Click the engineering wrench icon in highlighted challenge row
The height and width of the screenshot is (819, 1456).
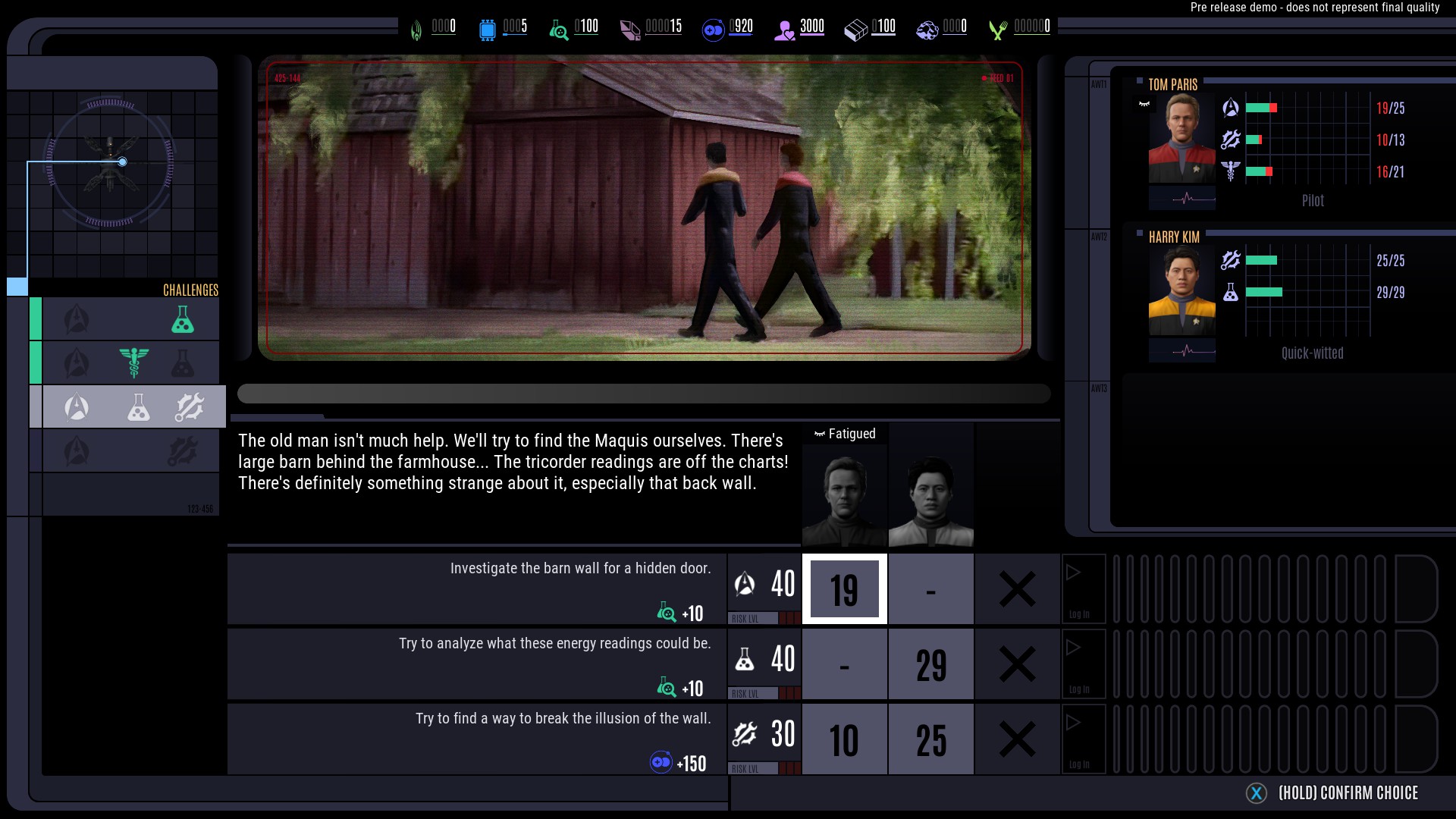(189, 408)
